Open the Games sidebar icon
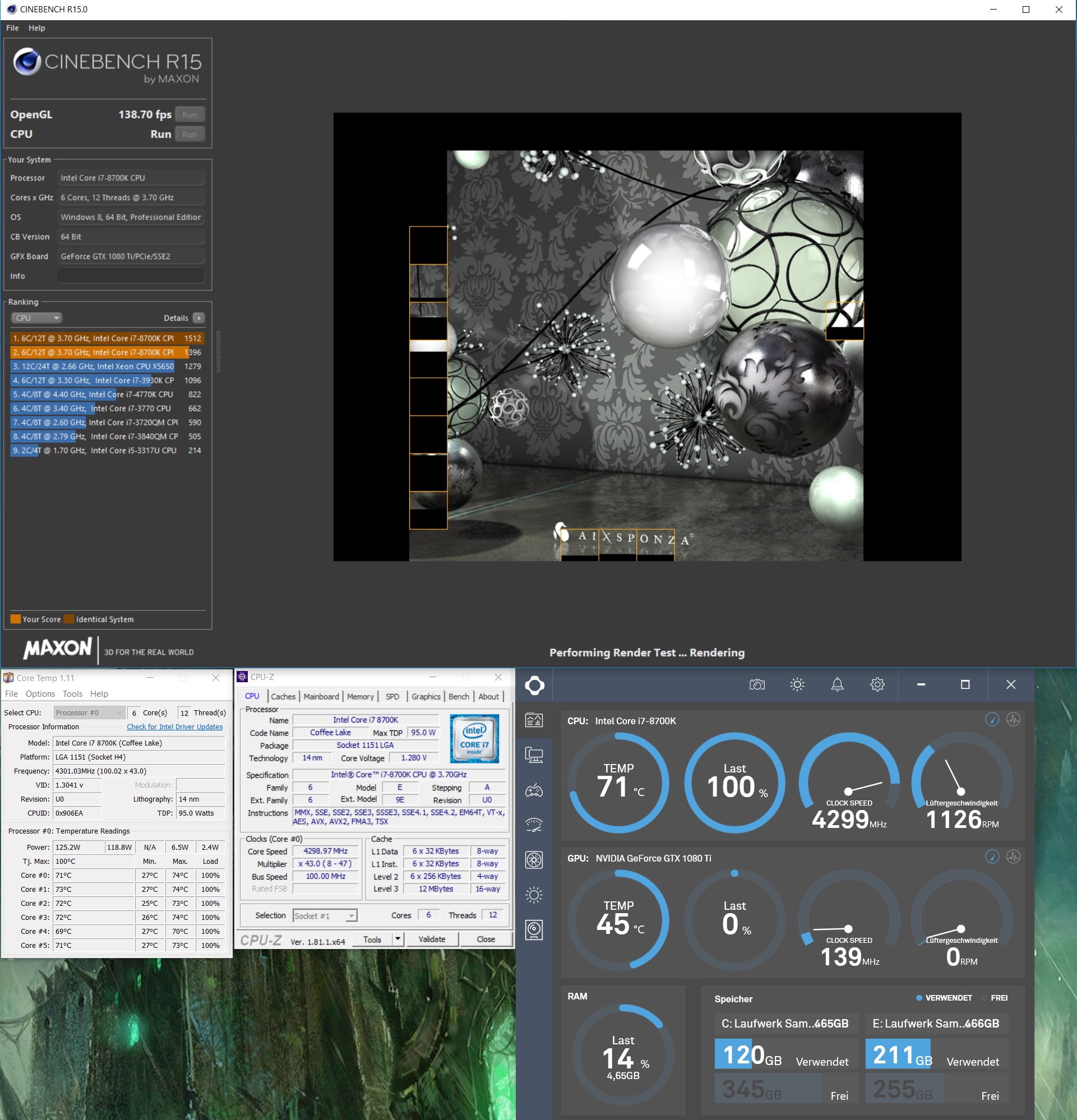 [534, 790]
